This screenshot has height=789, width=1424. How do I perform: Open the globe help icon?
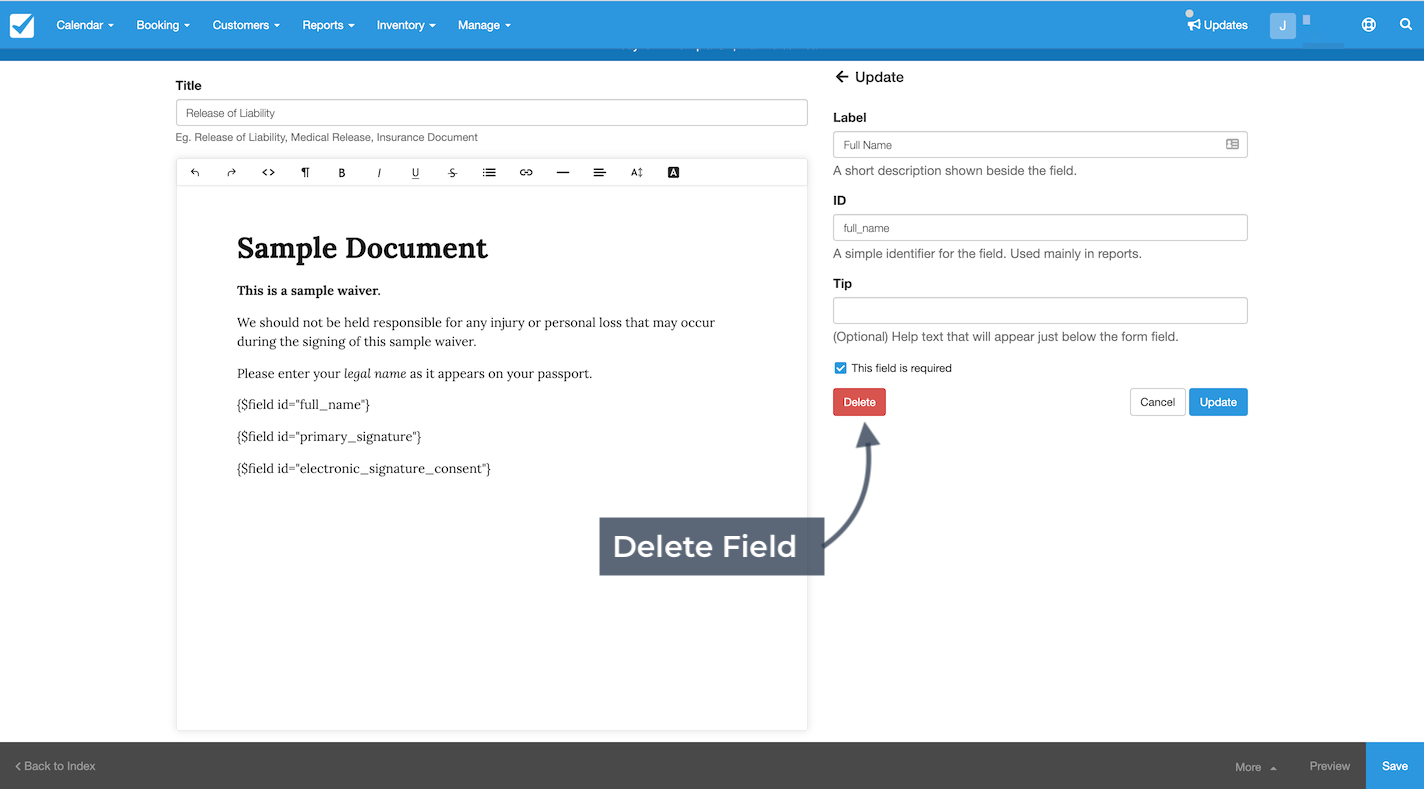pyautogui.click(x=1369, y=25)
